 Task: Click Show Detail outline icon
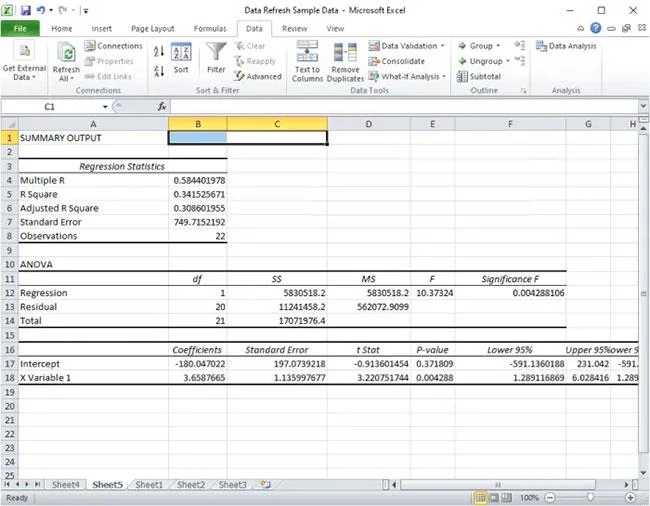coord(519,45)
